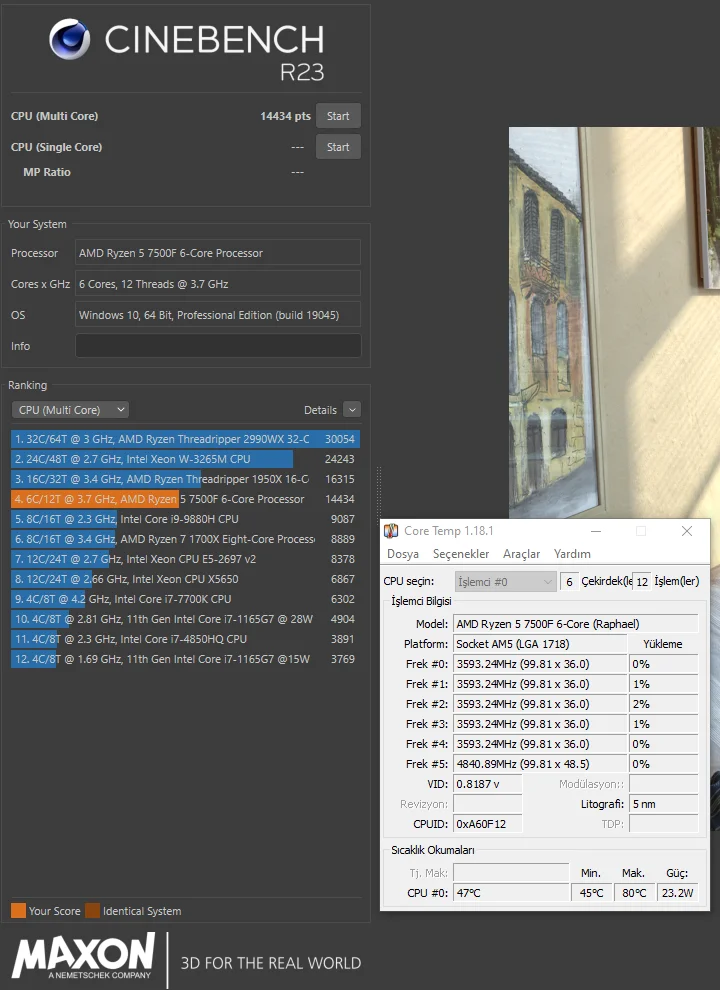This screenshot has height=990, width=720.
Task: Click the Min. 45°C temperature value
Action: click(x=591, y=893)
